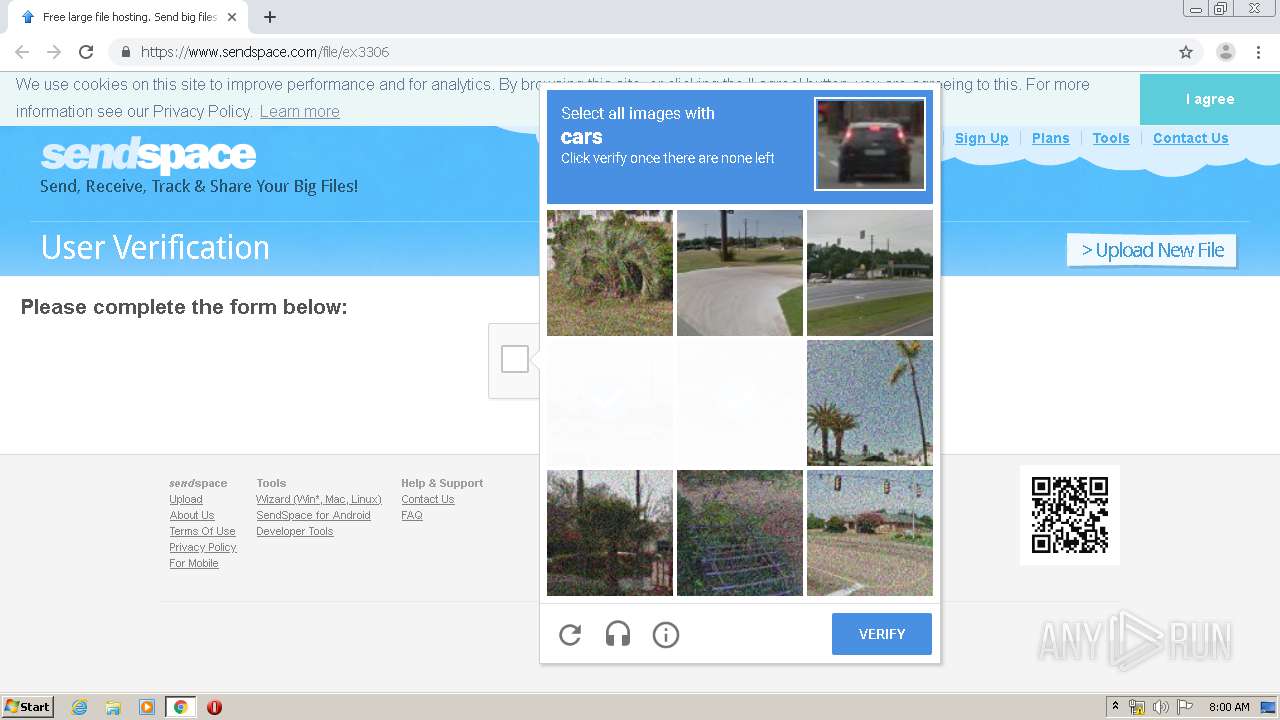Reload the sendspace page
Screen dimensions: 1280x720
coord(86,52)
